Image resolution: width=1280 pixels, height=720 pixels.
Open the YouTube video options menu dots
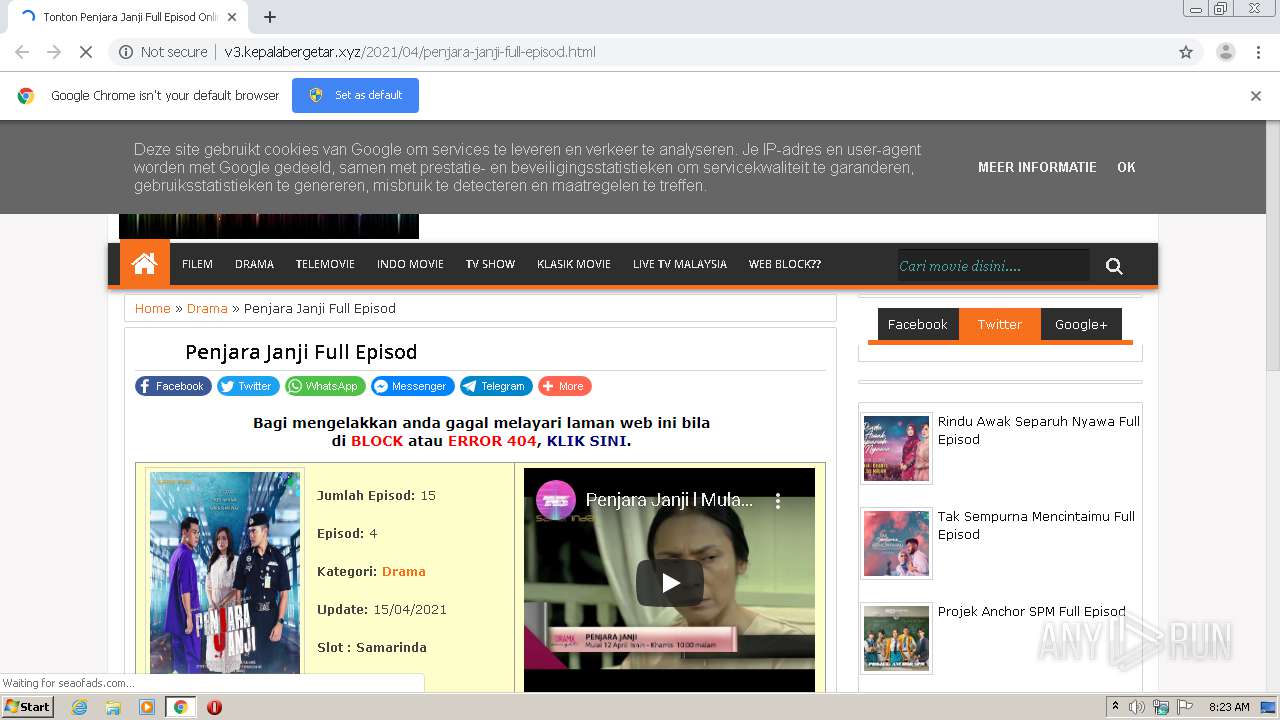click(778, 501)
